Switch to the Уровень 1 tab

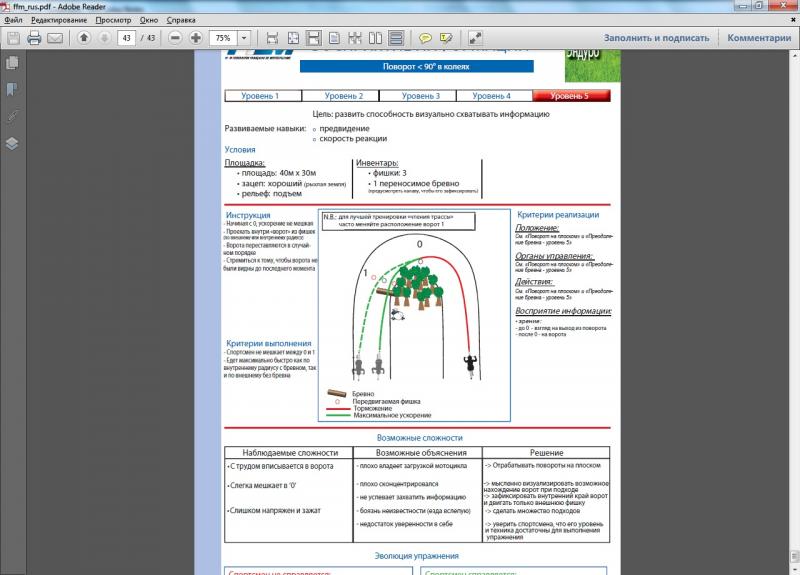pos(263,96)
